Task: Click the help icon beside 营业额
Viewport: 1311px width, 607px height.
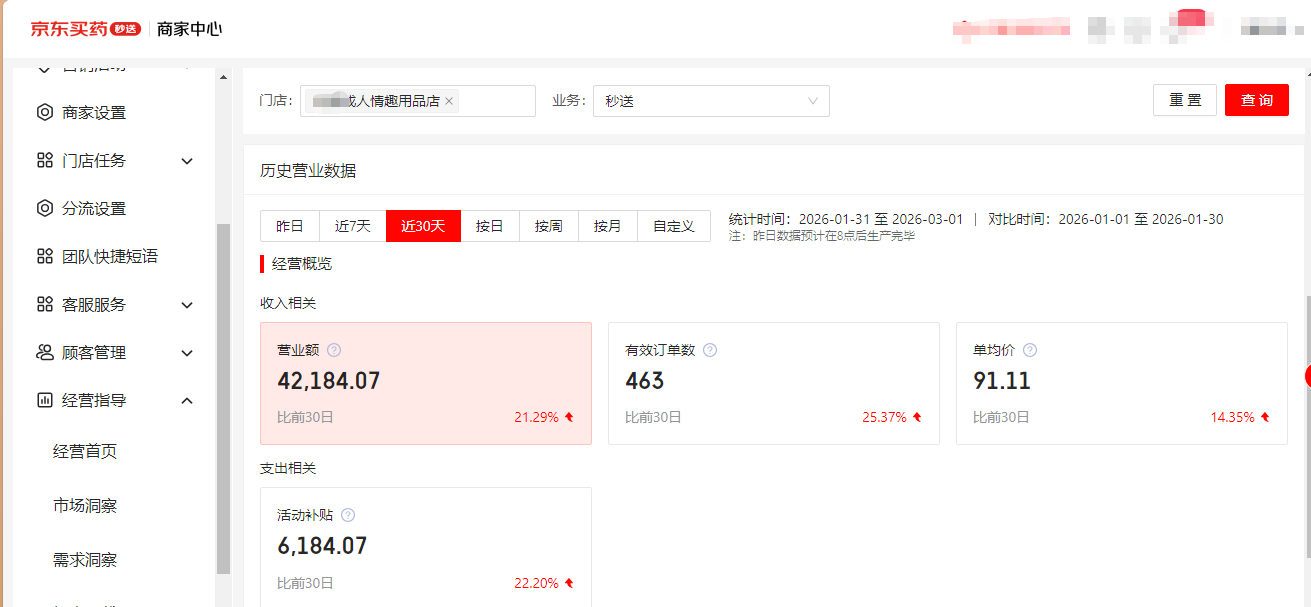Action: (334, 350)
